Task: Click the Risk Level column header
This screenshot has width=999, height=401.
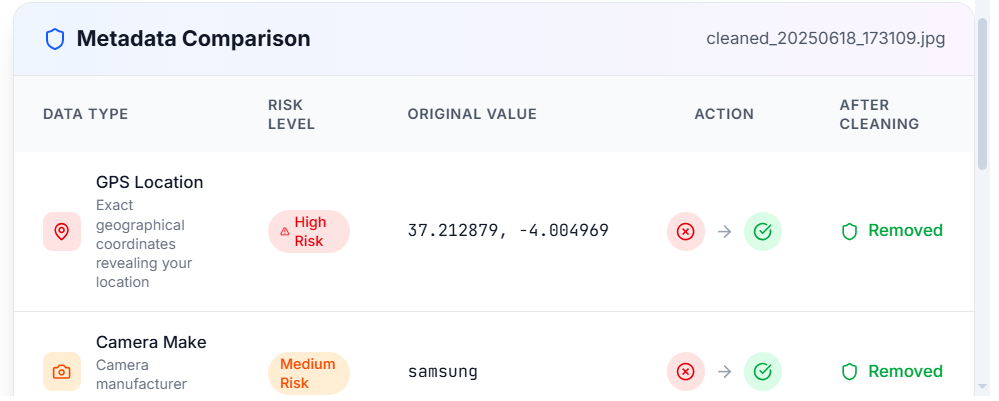Action: pyautogui.click(x=291, y=114)
